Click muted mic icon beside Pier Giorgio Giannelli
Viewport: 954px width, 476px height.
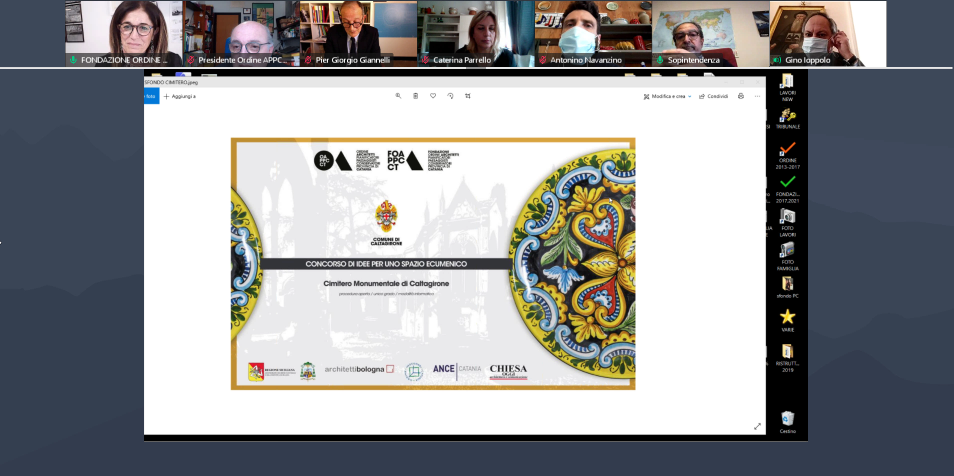click(308, 60)
